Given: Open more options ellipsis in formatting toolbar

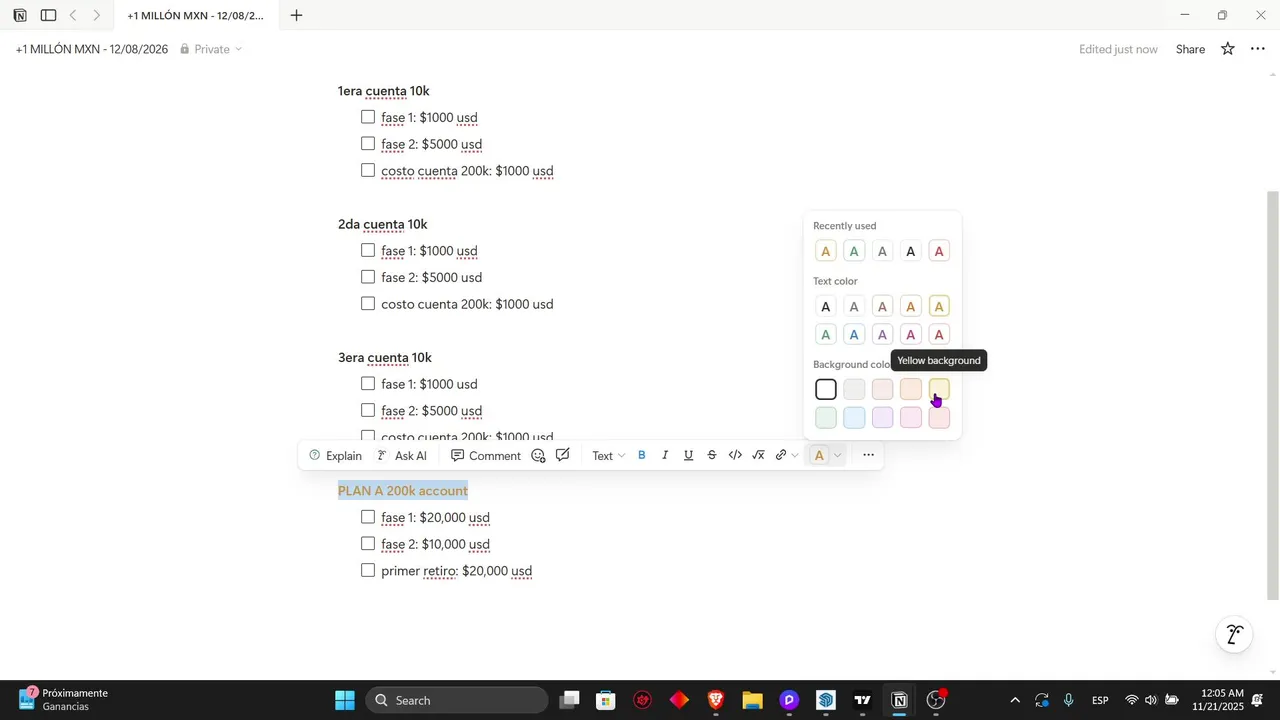Looking at the screenshot, I should (868, 455).
